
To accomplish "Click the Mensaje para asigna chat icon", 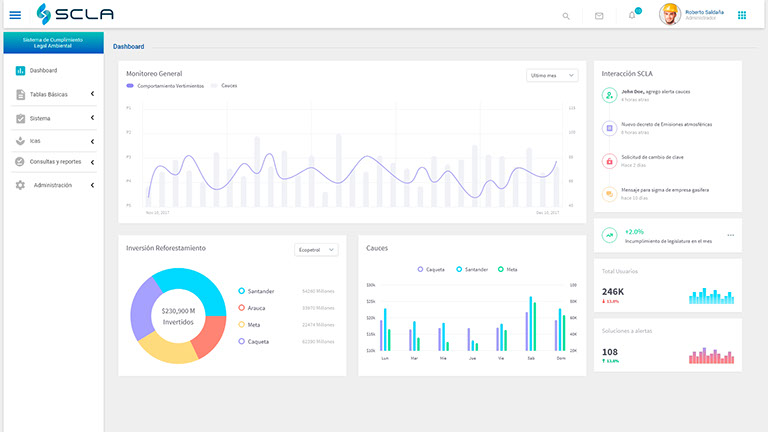I will point(608,194).
